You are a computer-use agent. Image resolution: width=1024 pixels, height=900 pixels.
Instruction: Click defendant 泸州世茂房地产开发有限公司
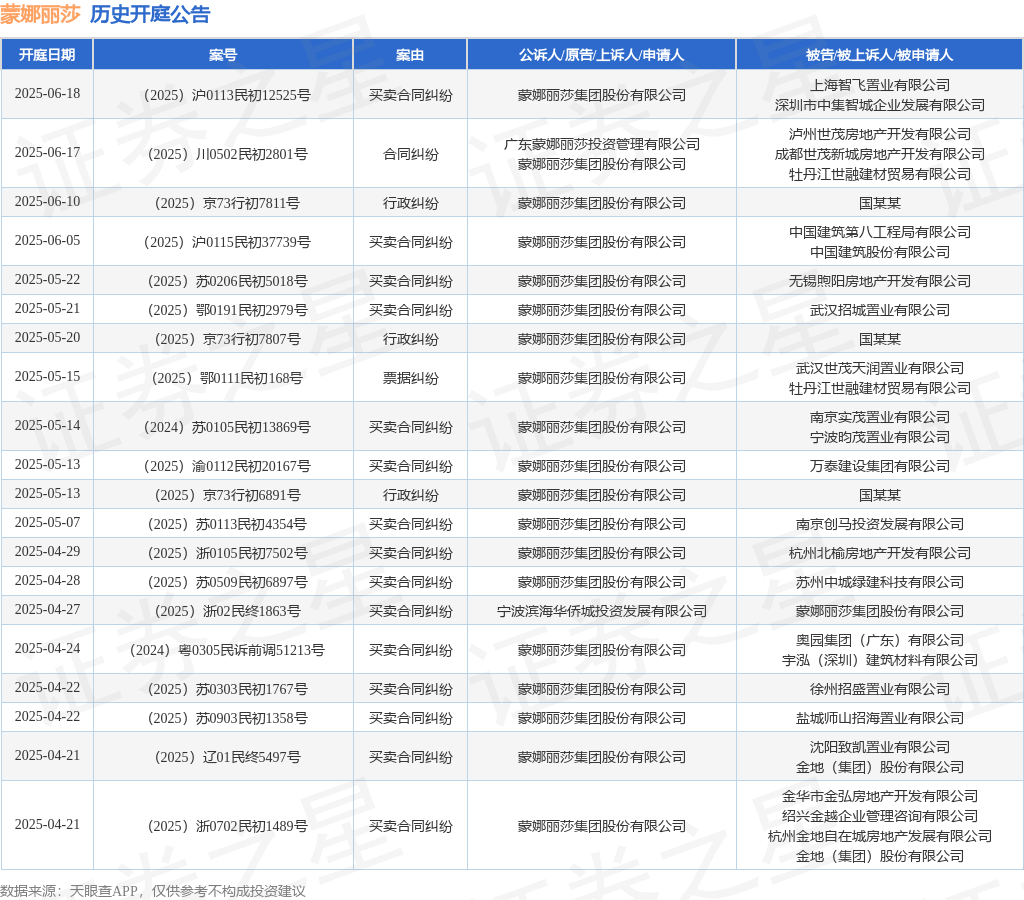880,134
